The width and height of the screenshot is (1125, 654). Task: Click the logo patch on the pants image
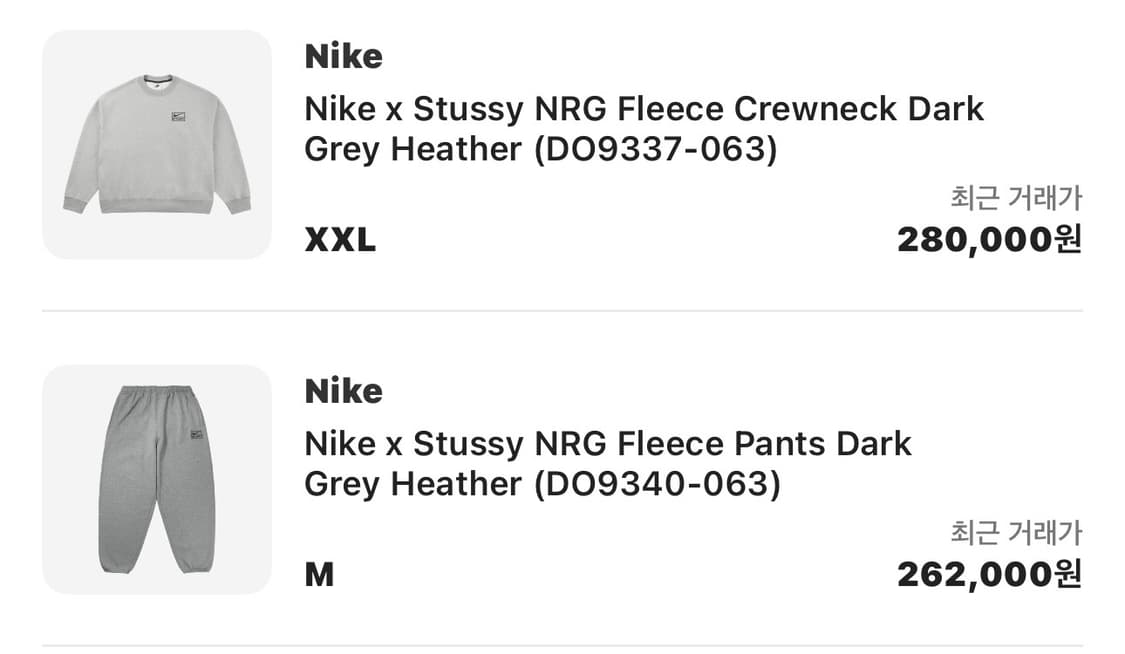(x=196, y=436)
